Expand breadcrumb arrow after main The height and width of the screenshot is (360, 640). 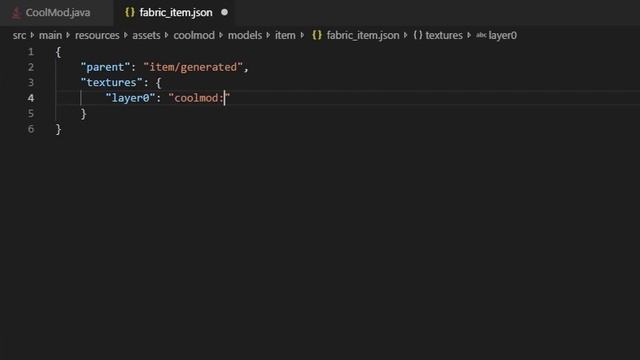(68, 36)
